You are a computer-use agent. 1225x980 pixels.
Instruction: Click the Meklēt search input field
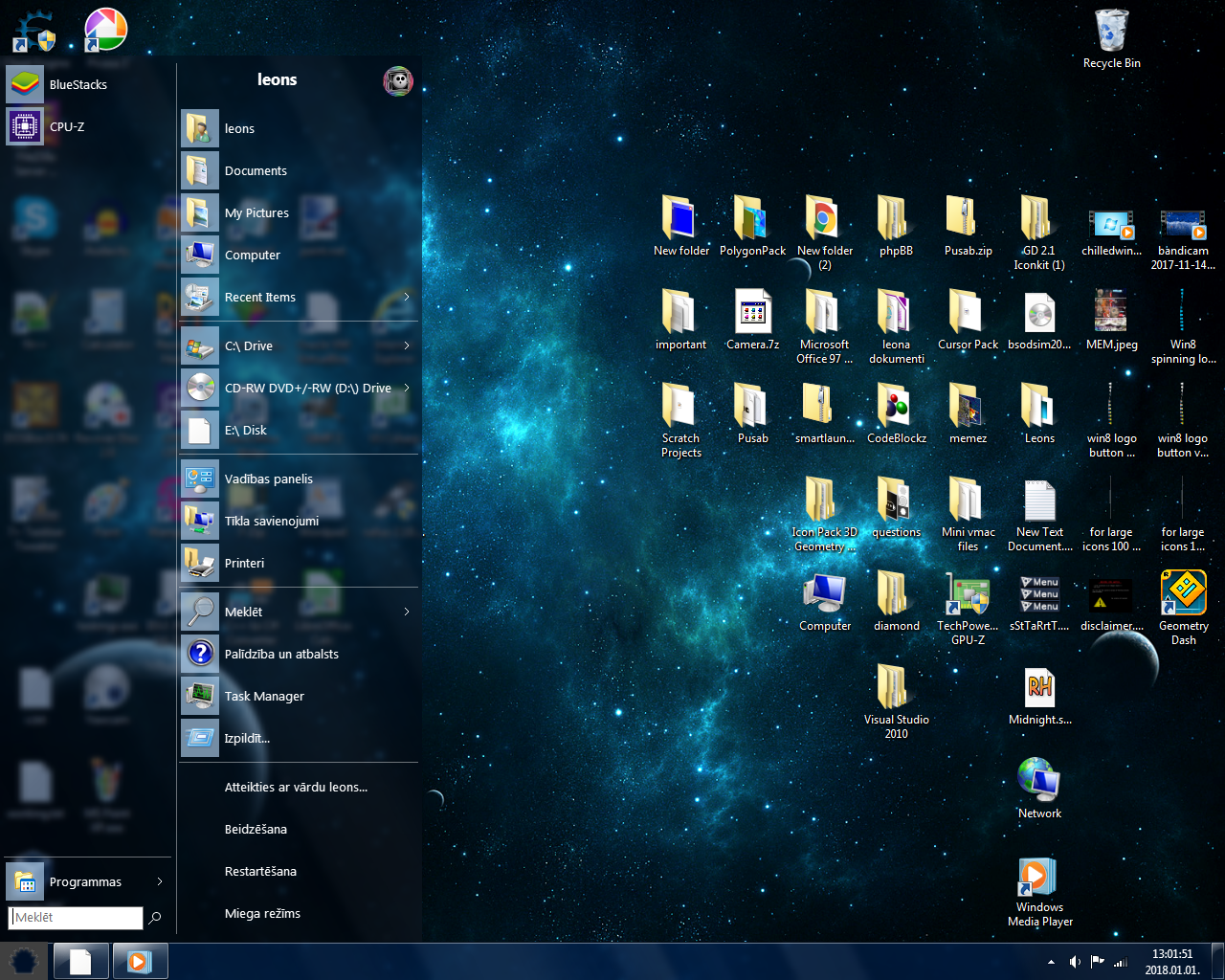tap(77, 917)
